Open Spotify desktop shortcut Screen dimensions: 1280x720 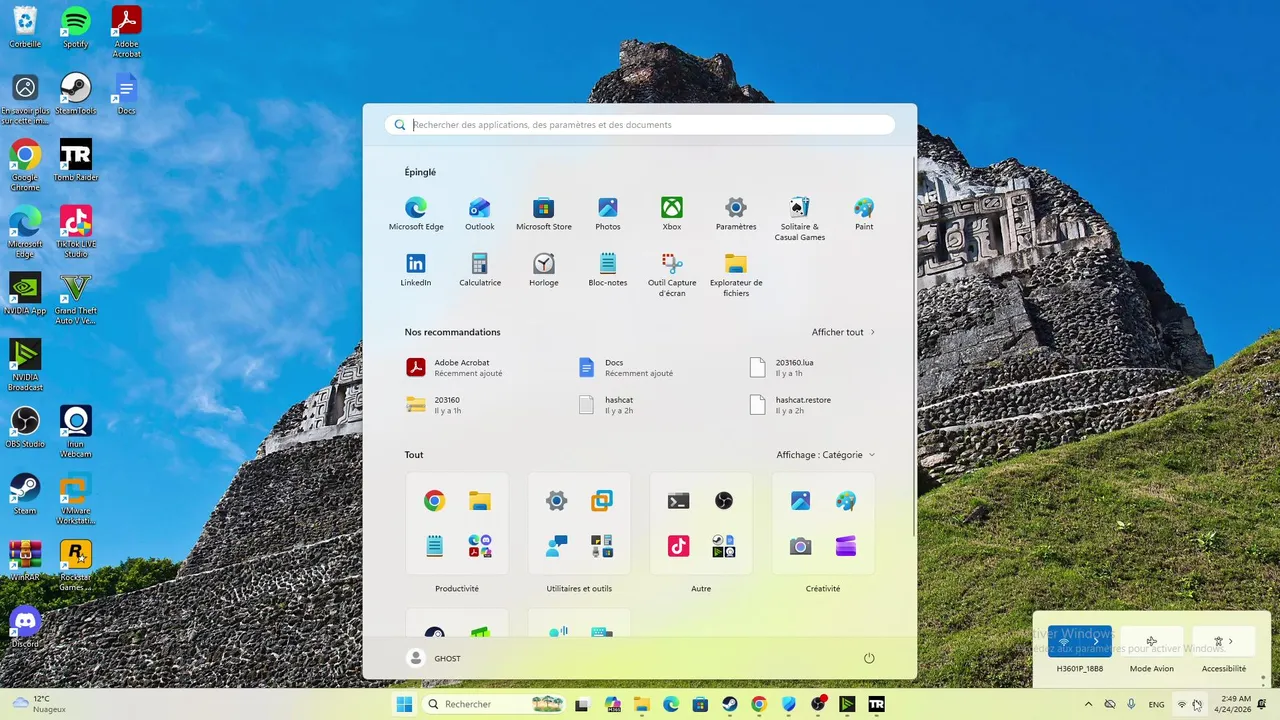[76, 28]
